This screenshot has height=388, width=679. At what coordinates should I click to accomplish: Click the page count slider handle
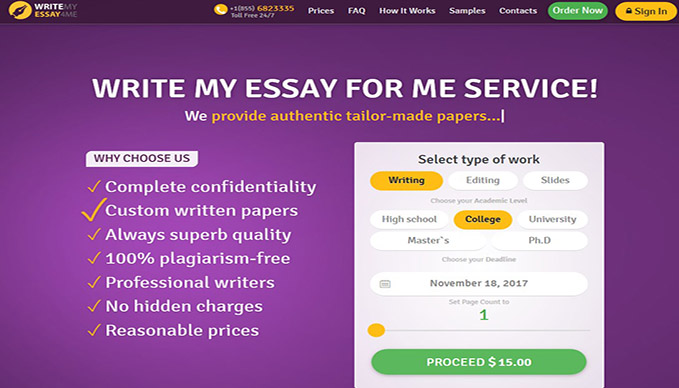click(x=376, y=330)
